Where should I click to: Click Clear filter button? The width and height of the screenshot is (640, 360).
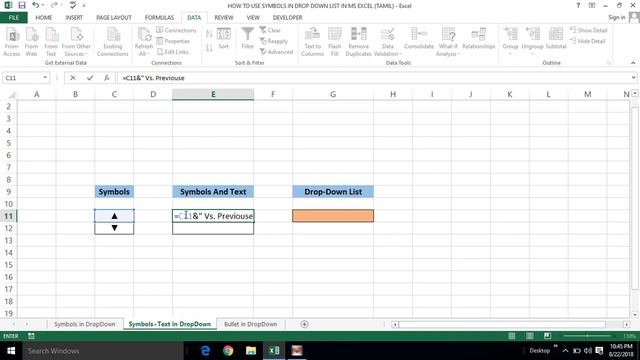click(x=270, y=30)
